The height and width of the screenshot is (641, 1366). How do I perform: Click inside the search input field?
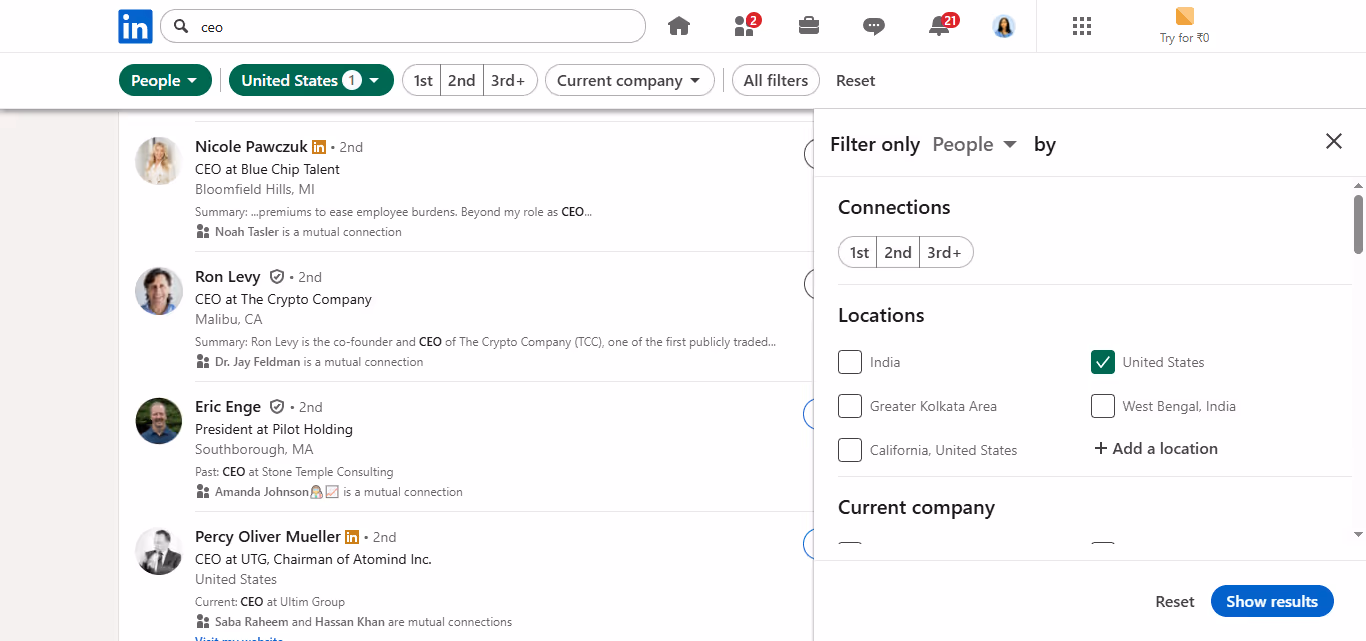pyautogui.click(x=400, y=26)
